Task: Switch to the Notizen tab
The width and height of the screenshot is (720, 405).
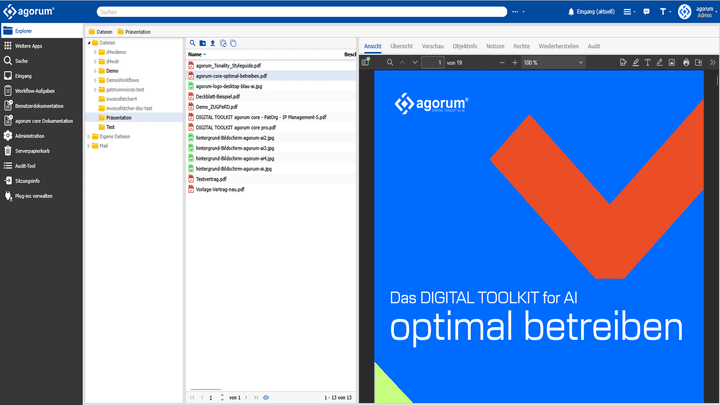Action: [x=495, y=46]
